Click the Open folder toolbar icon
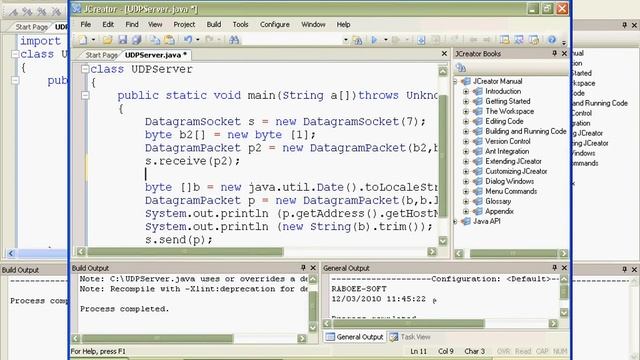Screen dimensions: 640x360 (x=107, y=40)
